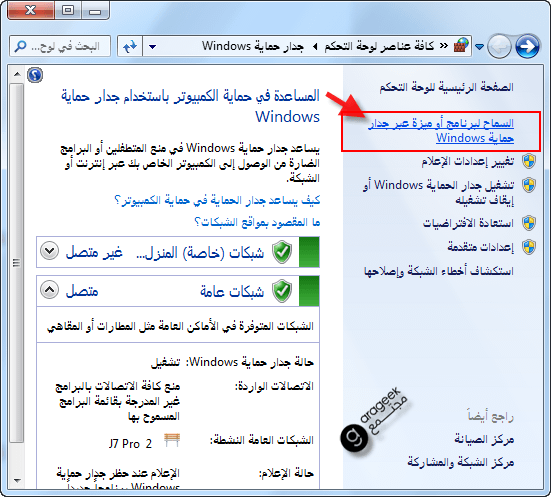
Task: Click the refresh arrows icon beside address bar
Action: click(x=130, y=46)
